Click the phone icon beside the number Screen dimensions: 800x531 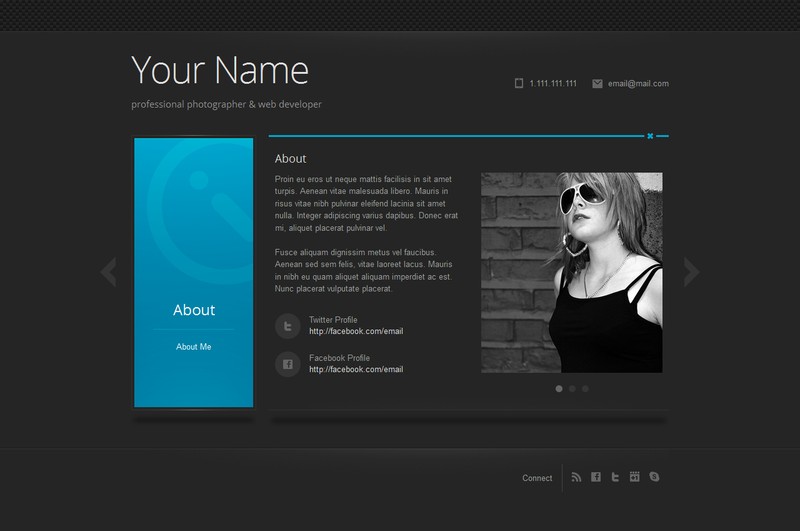coord(519,84)
